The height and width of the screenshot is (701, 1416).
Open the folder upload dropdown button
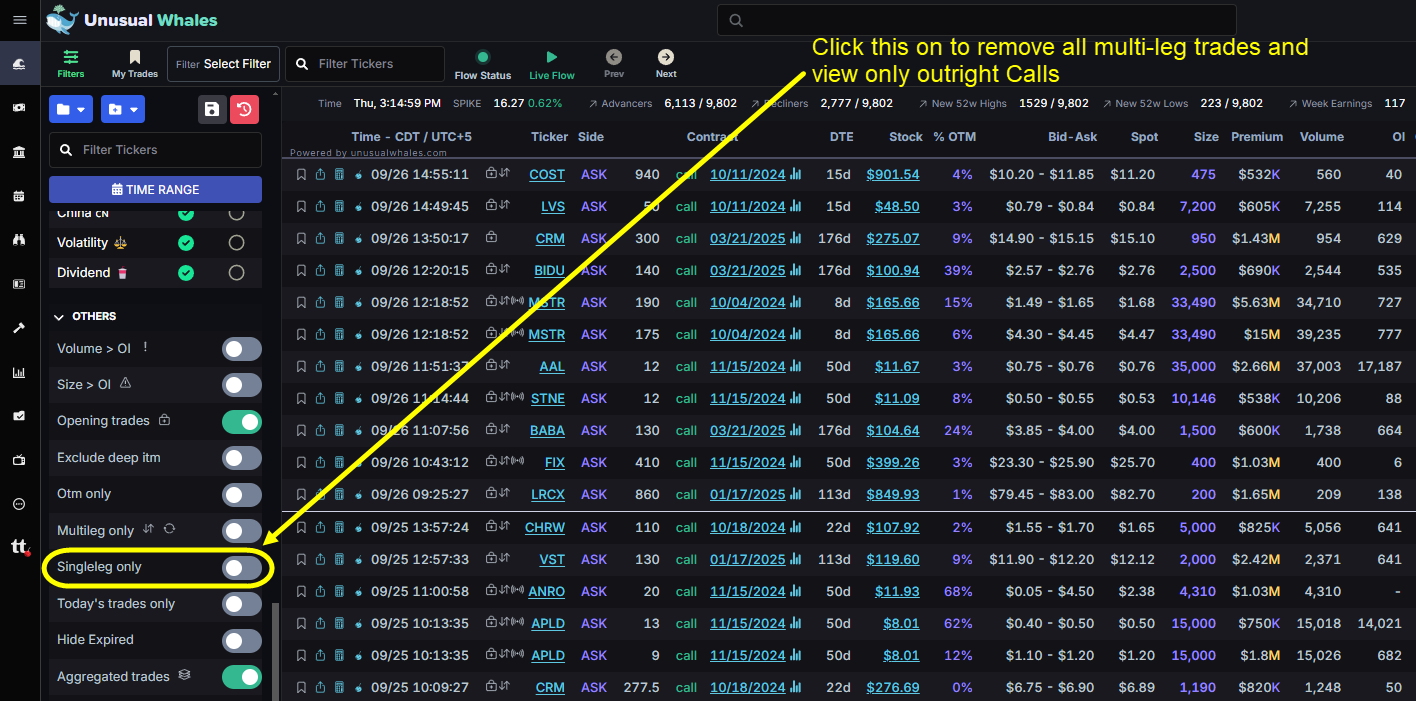[x=122, y=109]
